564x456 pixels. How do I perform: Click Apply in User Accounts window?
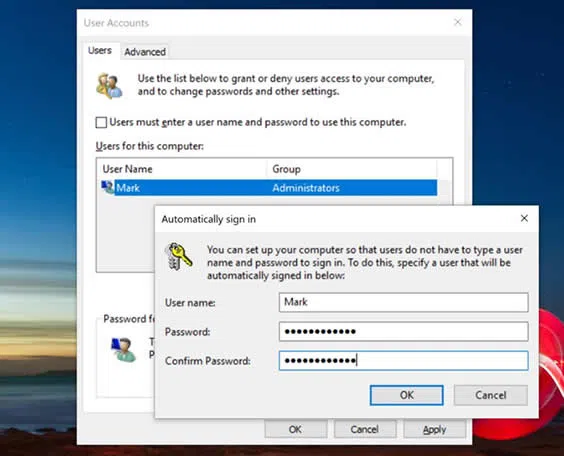[434, 429]
